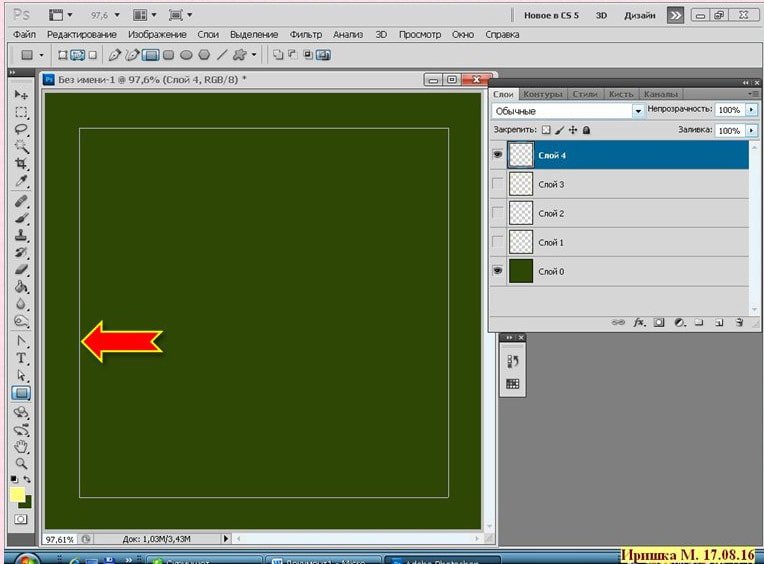Select the Horizontal Type tool

click(21, 358)
